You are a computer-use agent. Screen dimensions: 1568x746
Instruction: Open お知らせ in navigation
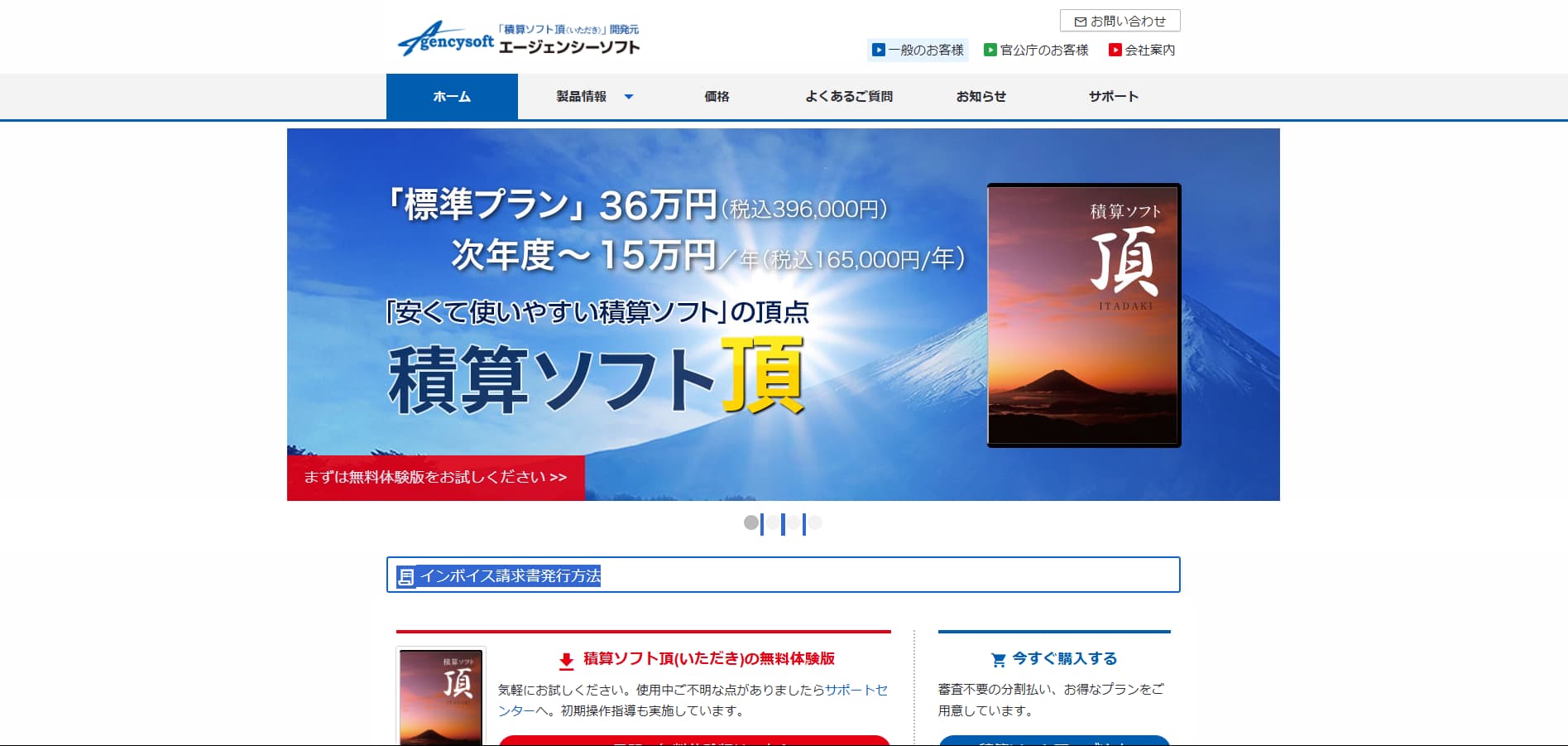(x=981, y=97)
